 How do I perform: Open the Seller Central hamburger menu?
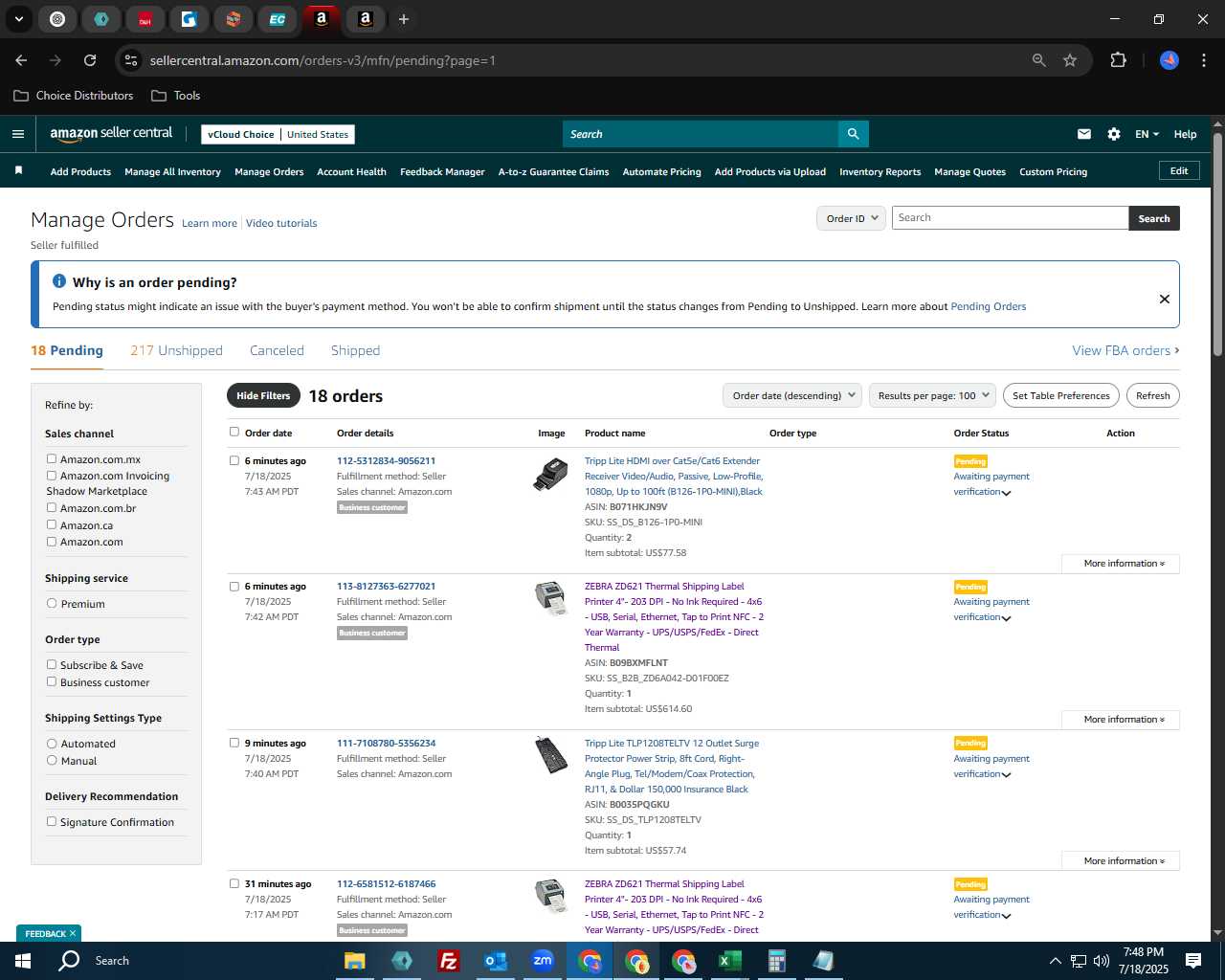18,134
